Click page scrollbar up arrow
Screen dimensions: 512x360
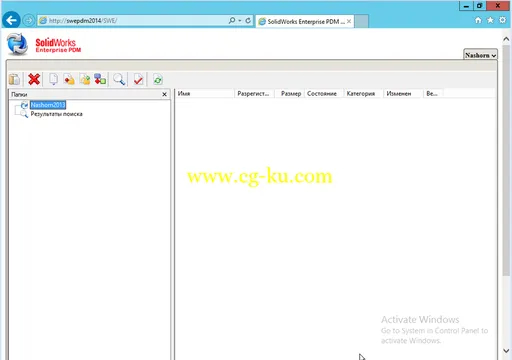coord(506,39)
